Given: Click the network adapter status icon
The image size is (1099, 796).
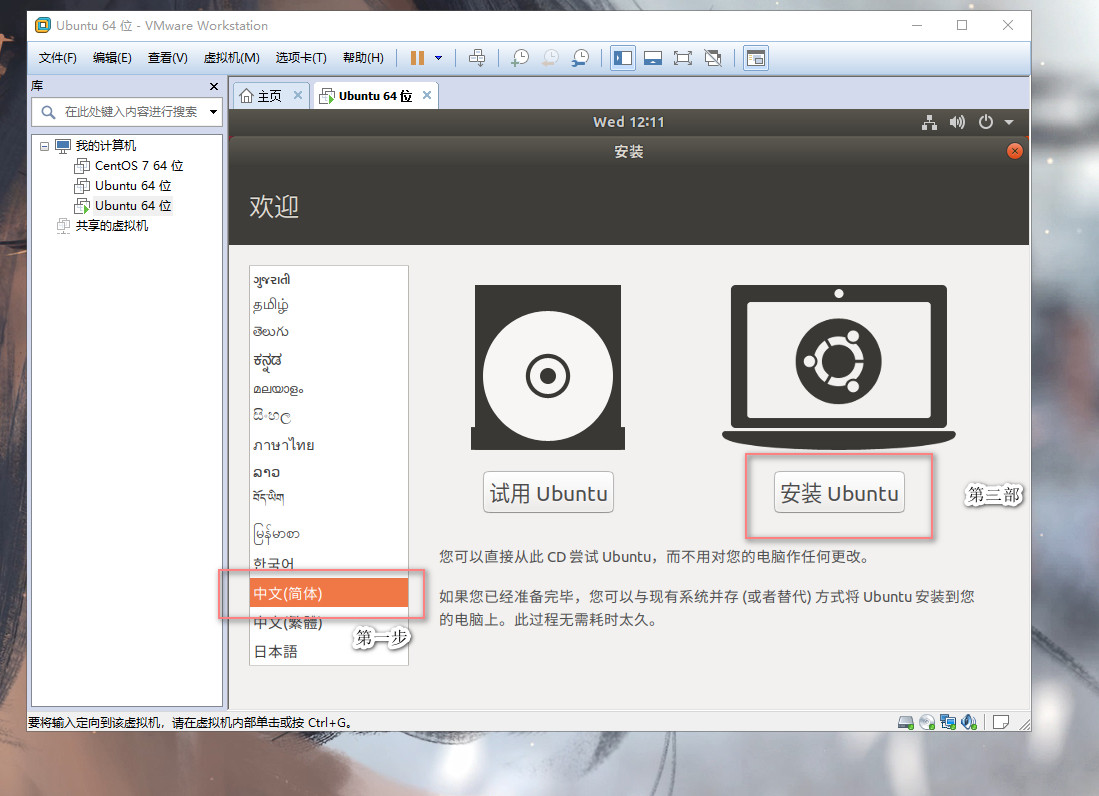Looking at the screenshot, I should point(948,722).
